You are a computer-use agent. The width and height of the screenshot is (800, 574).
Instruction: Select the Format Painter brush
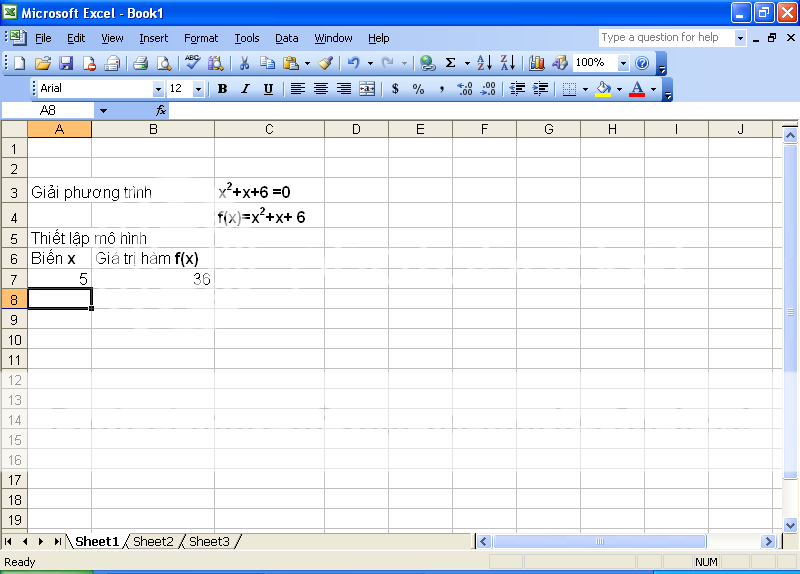click(x=325, y=63)
